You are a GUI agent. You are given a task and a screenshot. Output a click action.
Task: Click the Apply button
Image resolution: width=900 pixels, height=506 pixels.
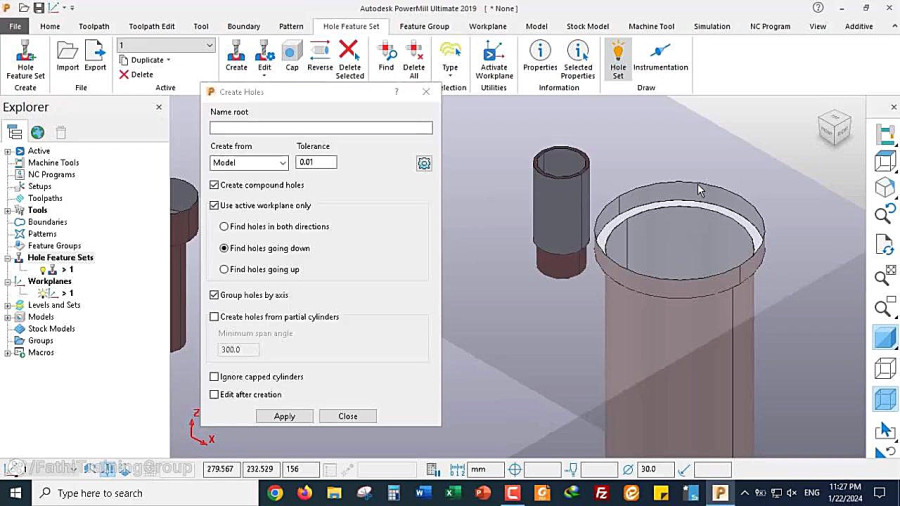click(x=285, y=417)
